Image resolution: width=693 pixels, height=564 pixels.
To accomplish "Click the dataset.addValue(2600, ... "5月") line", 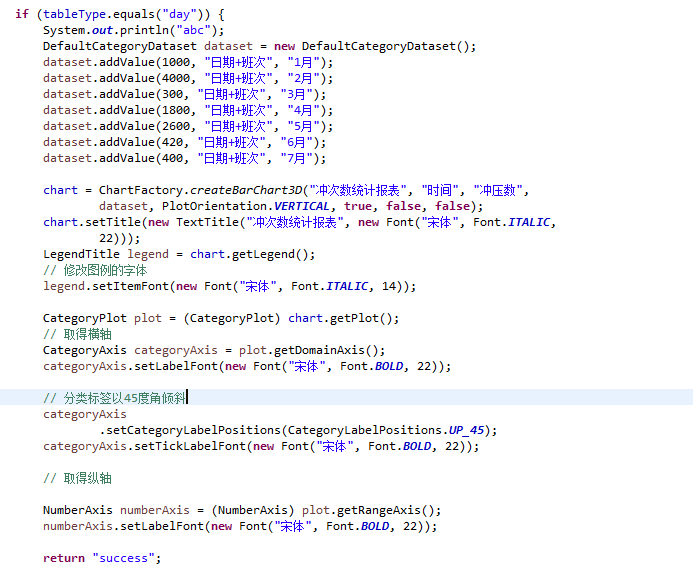I will click(x=188, y=126).
